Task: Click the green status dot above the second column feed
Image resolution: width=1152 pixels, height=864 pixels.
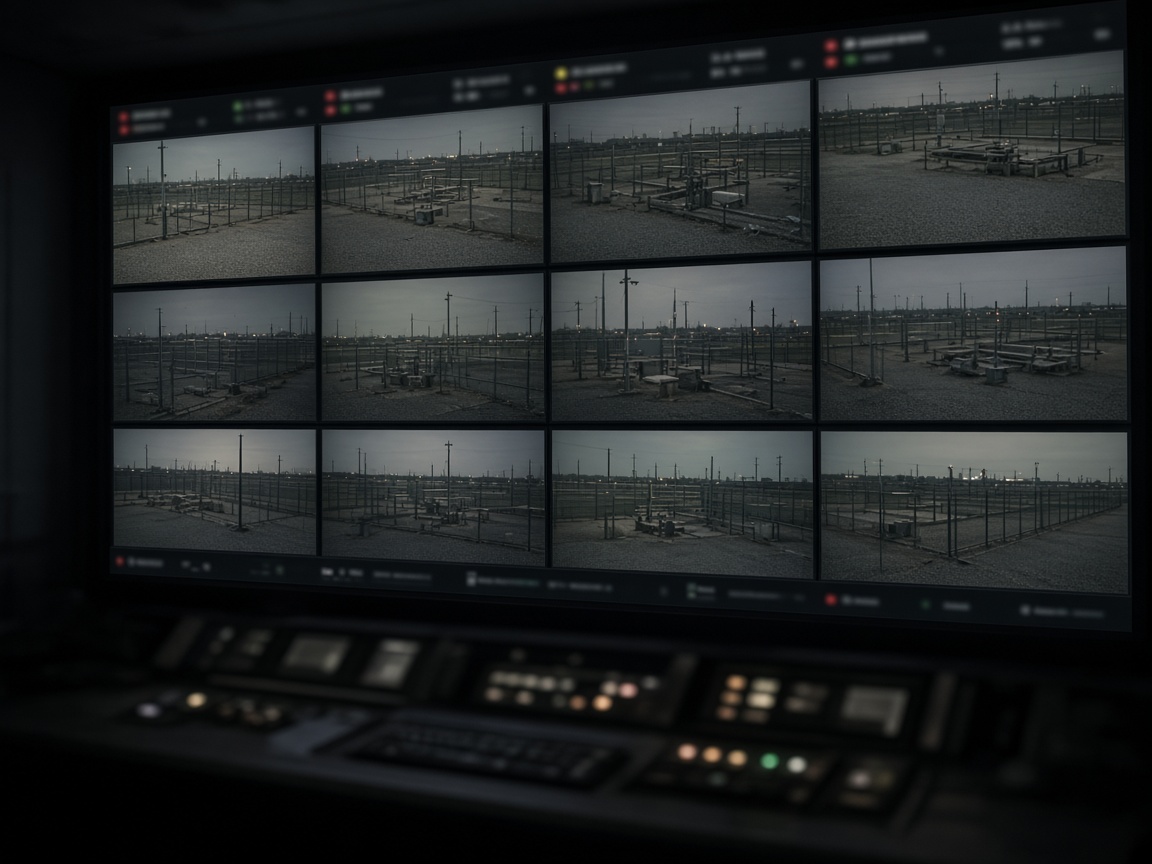Action: pyautogui.click(x=346, y=109)
